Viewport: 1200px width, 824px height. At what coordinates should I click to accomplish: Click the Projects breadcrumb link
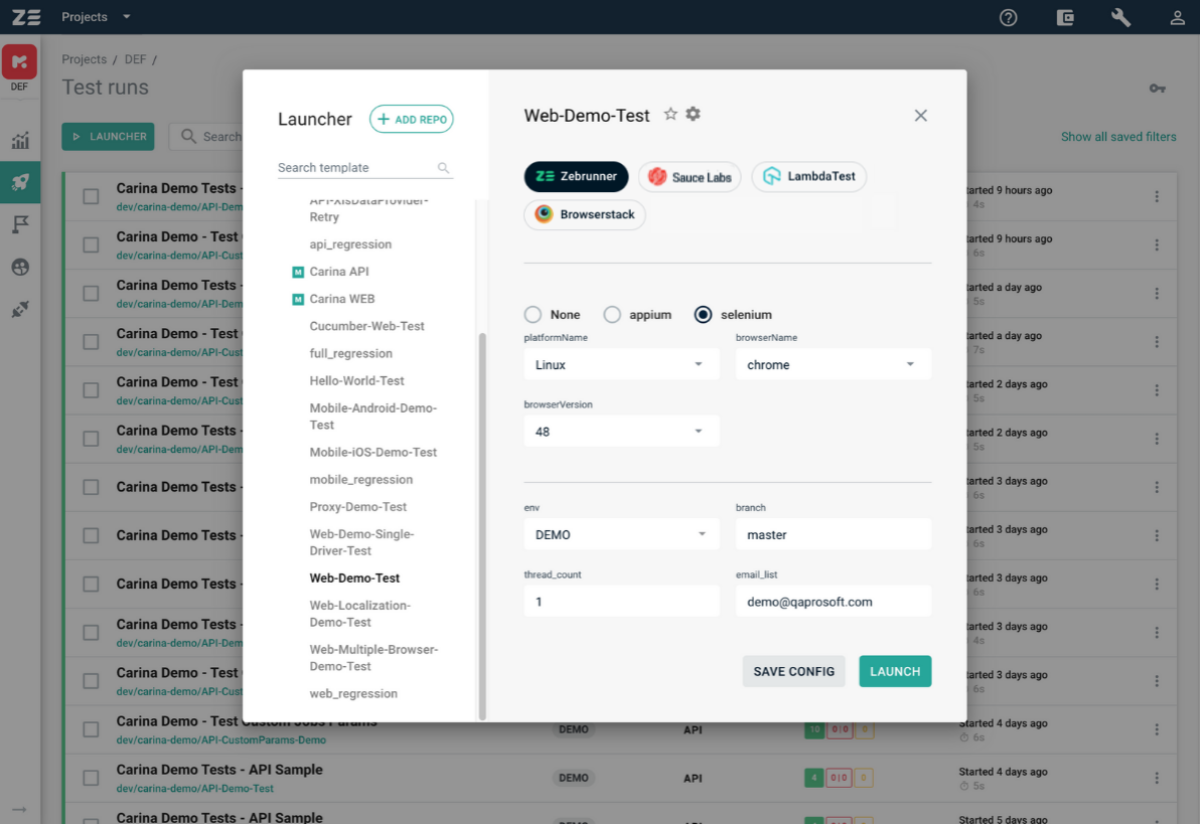[x=84, y=60]
